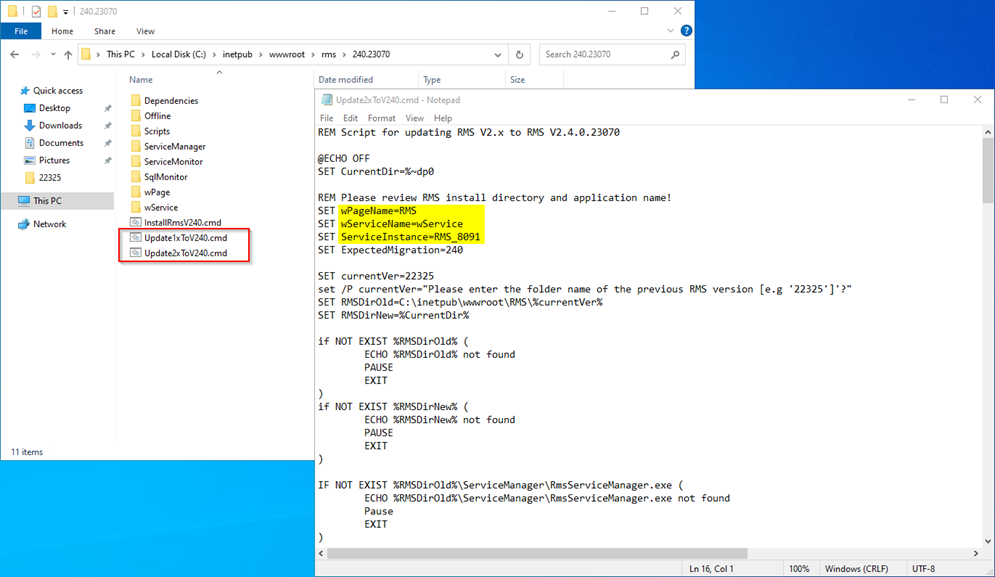Click Properties checkmark icon in Explorer title bar
Screen dimensions: 995x577
pos(36,11)
